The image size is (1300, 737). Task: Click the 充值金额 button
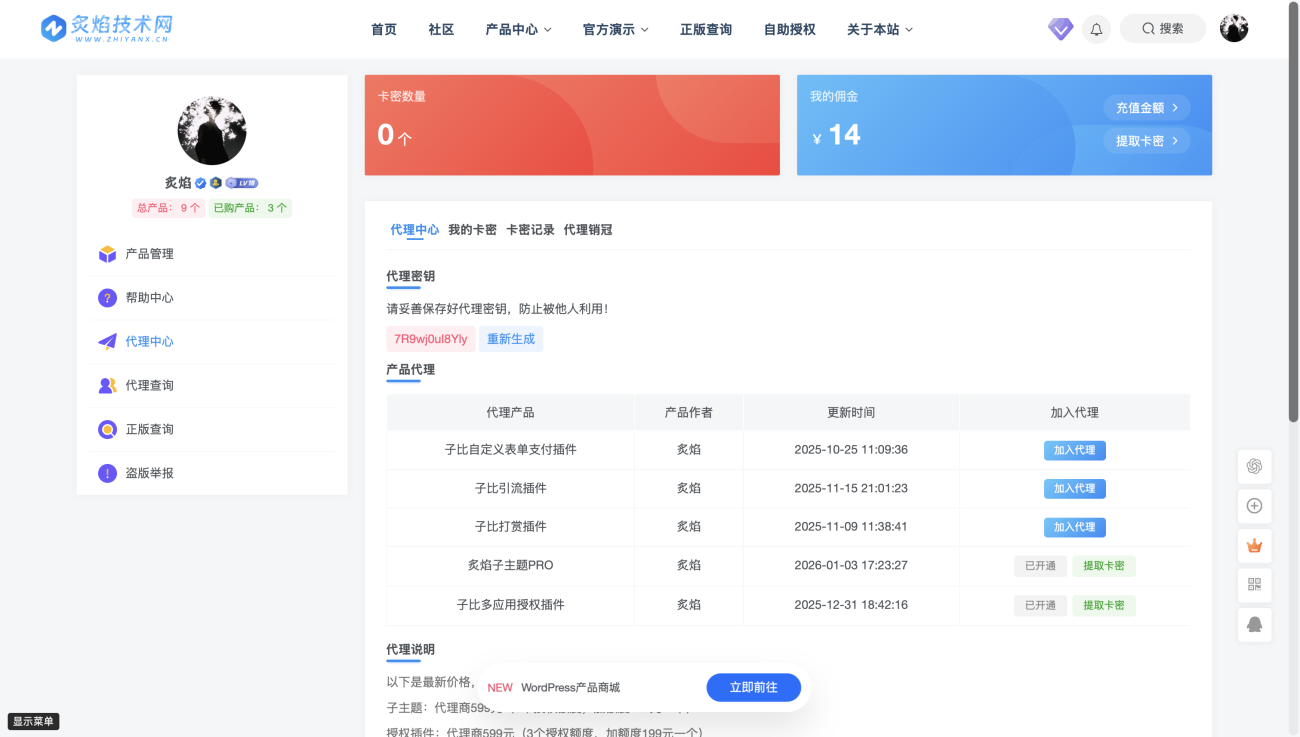[1146, 108]
